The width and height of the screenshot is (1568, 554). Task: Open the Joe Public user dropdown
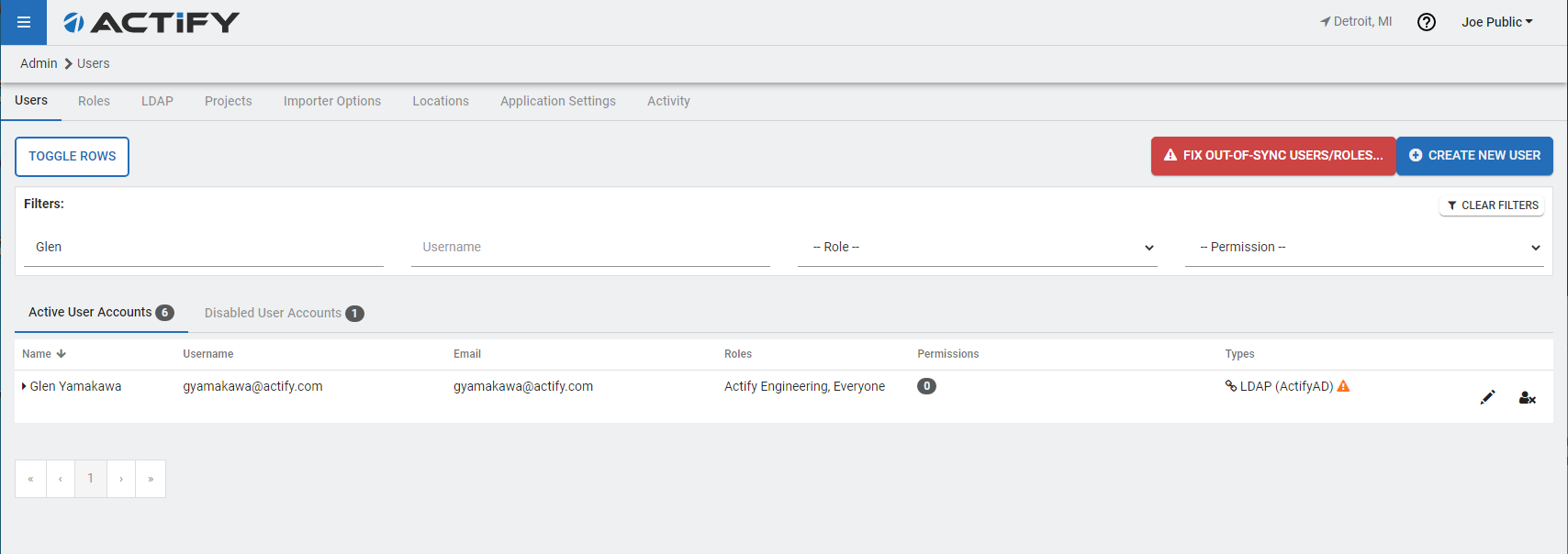[x=1497, y=22]
